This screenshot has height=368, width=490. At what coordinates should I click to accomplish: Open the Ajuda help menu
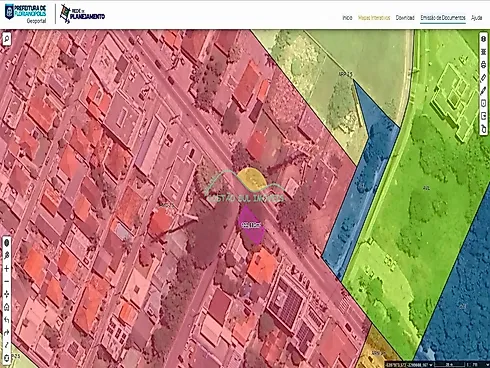[x=477, y=18]
